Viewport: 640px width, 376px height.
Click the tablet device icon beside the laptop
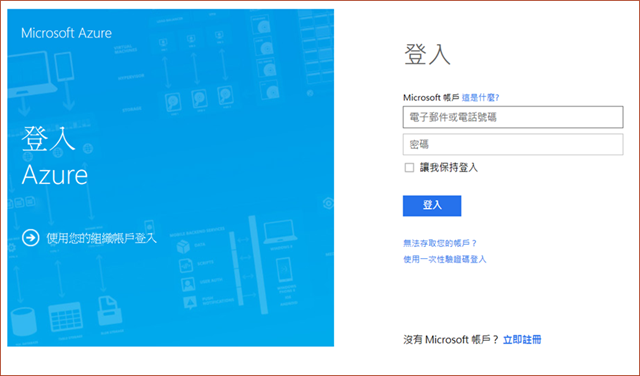tap(64, 66)
